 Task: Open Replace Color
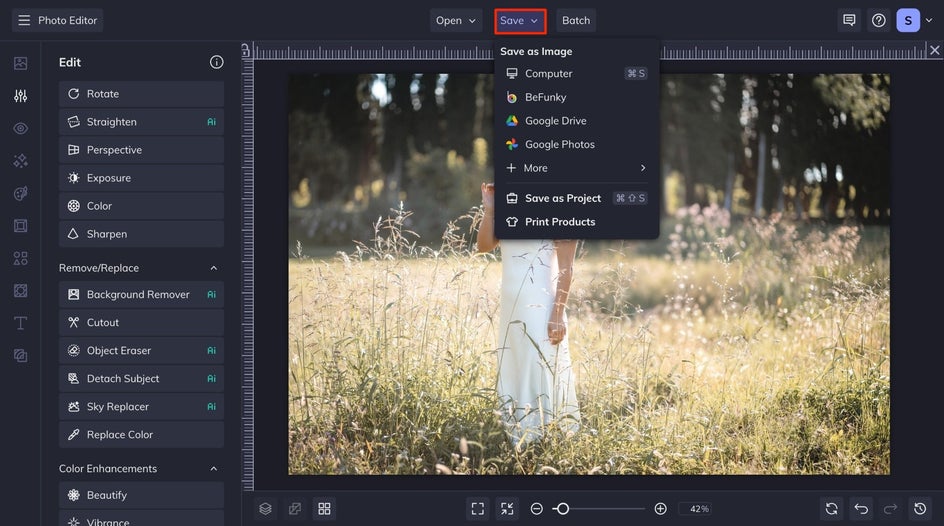(x=141, y=435)
